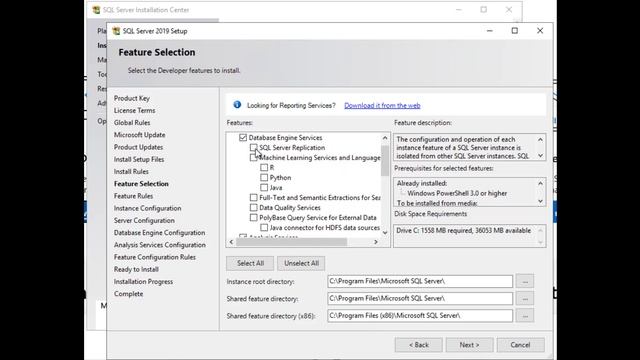The width and height of the screenshot is (640, 360).
Task: Toggle the Database Engine Services checkbox
Action: pos(243,138)
